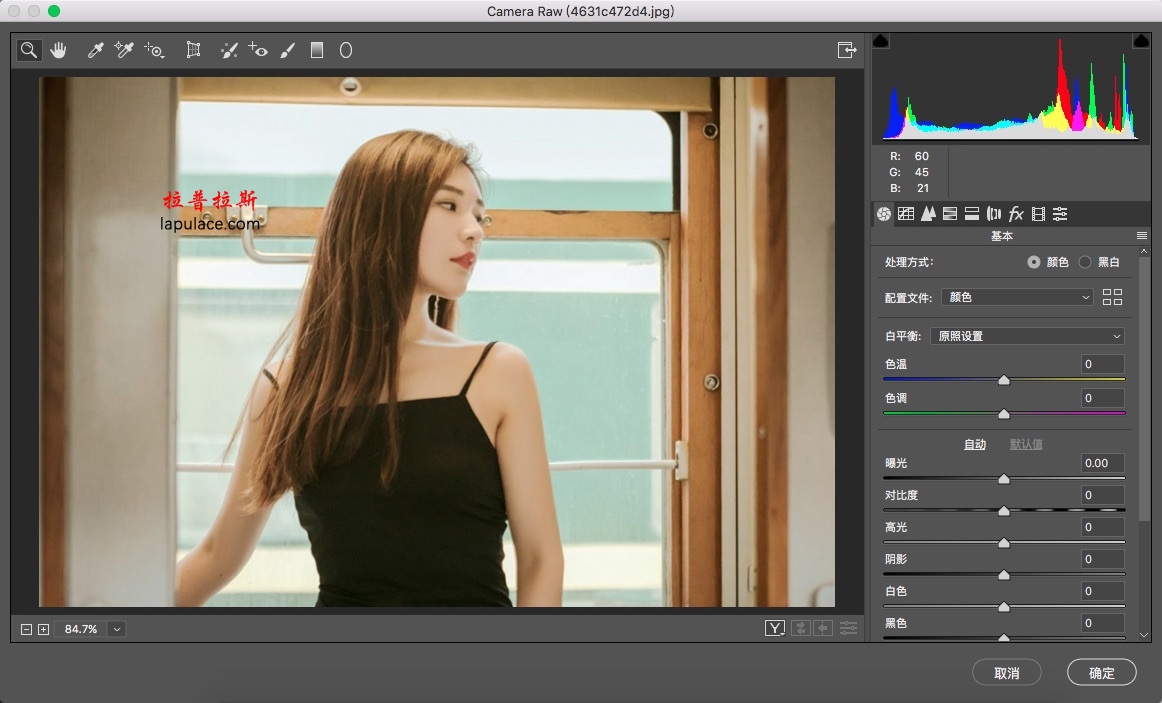This screenshot has height=703, width=1162.
Task: Select the Hand tool
Action: coord(58,50)
